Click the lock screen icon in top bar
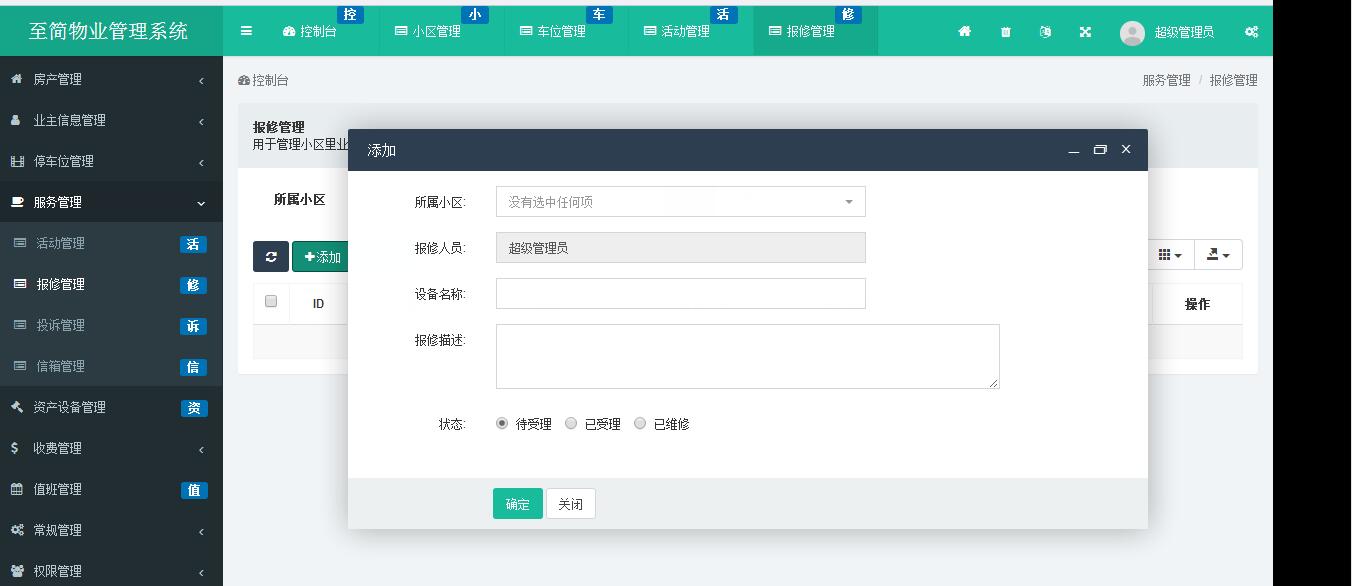 point(1044,32)
